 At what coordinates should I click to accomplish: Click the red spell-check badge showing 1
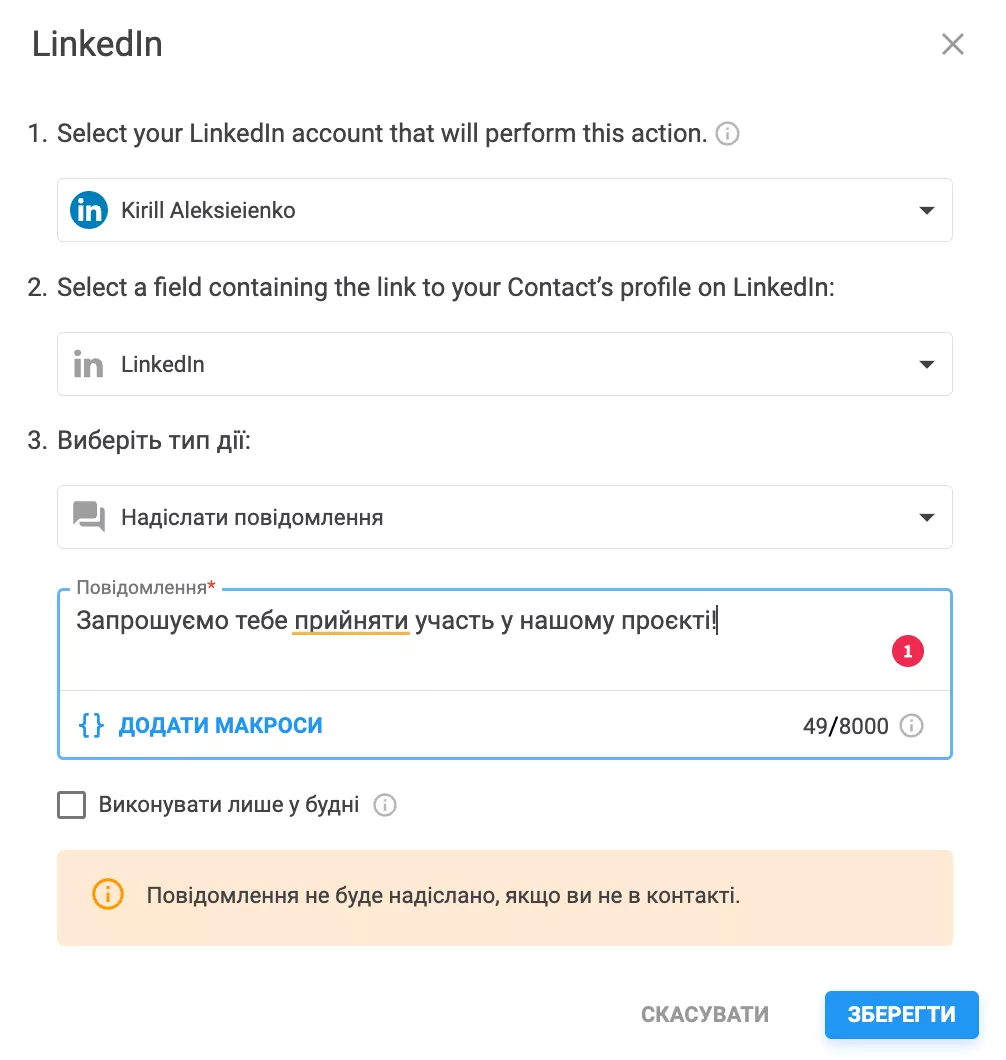(x=907, y=651)
